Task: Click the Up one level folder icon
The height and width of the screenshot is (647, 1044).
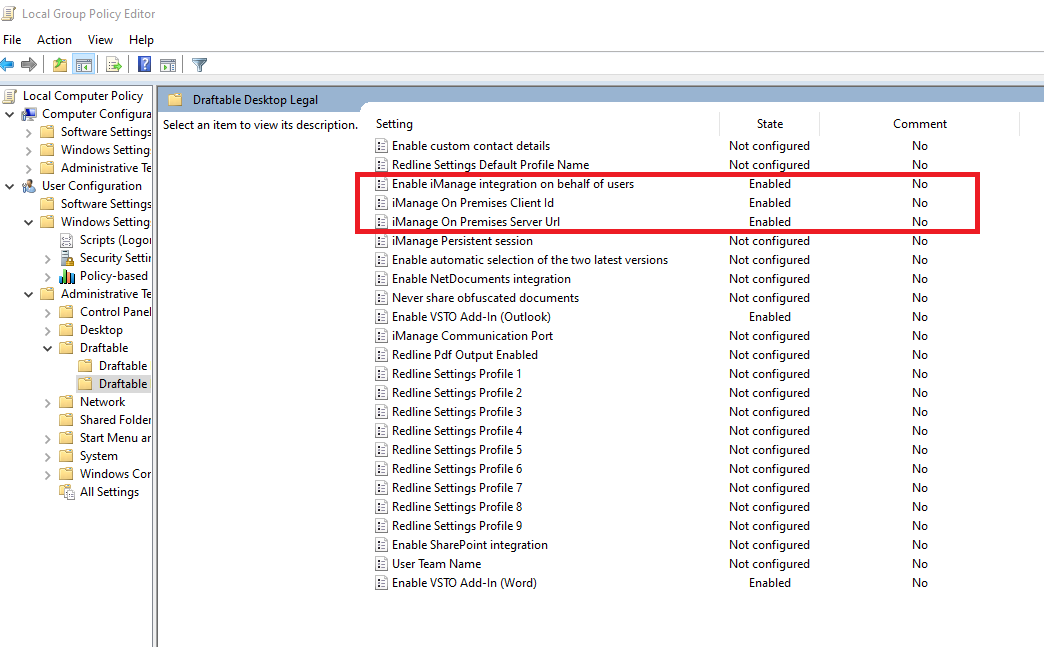Action: click(x=60, y=65)
